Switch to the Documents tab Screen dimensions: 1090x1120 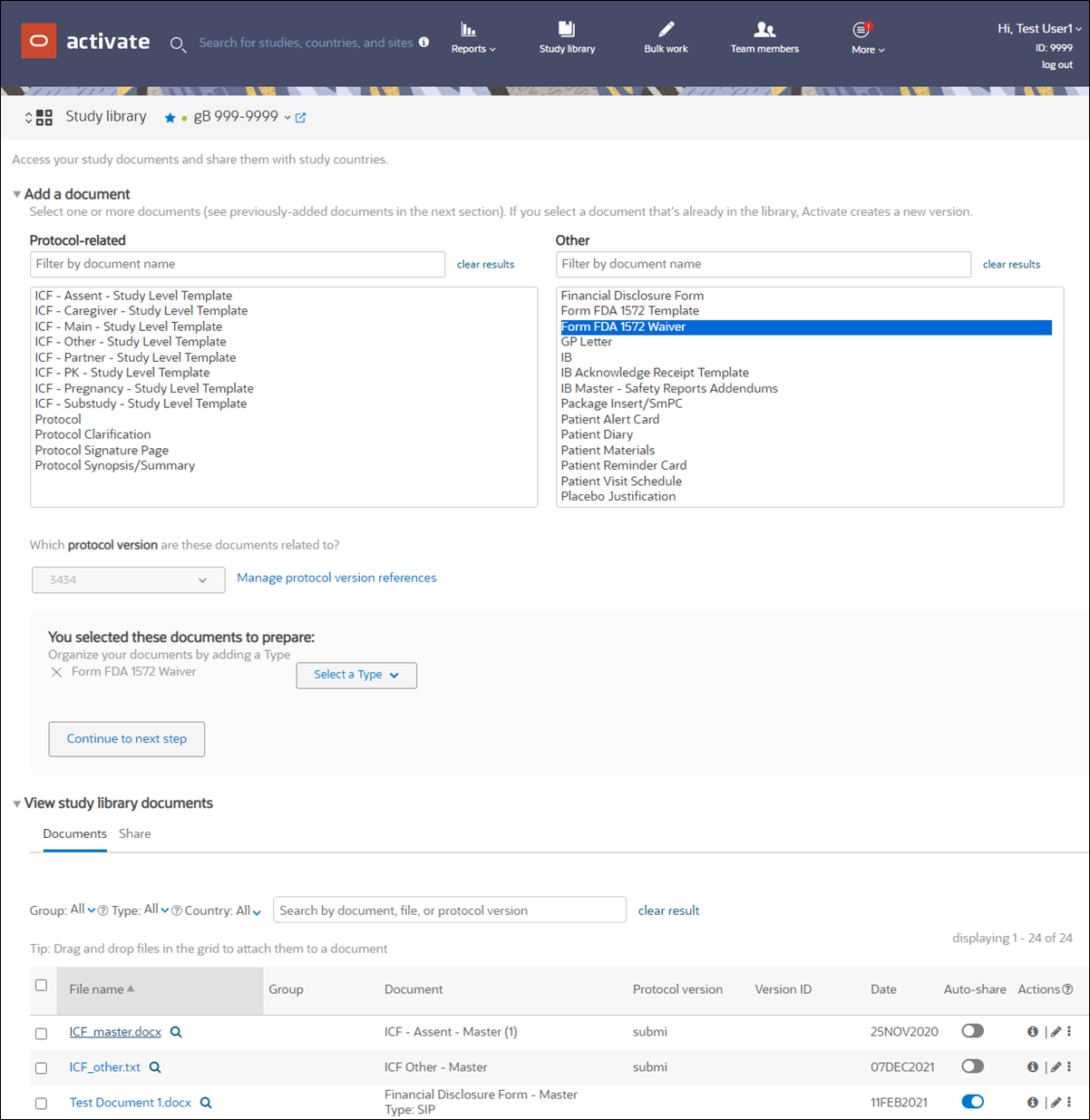click(74, 833)
